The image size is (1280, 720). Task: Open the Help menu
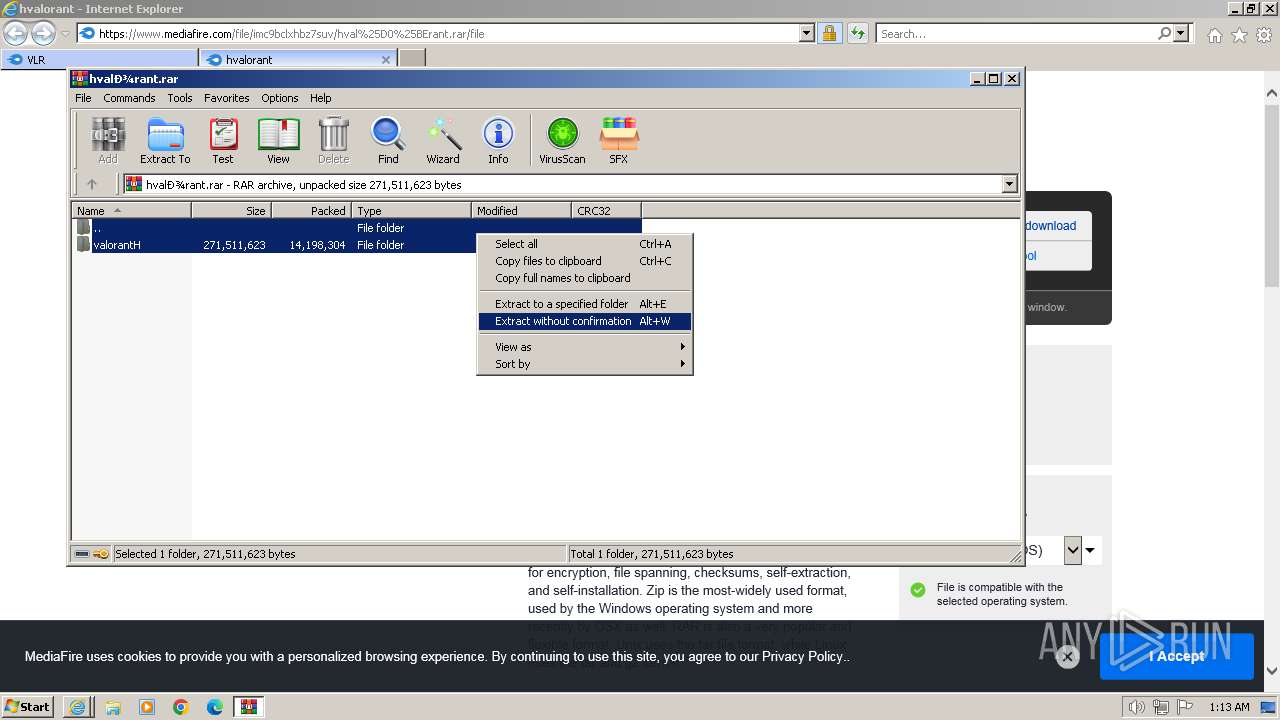point(320,98)
